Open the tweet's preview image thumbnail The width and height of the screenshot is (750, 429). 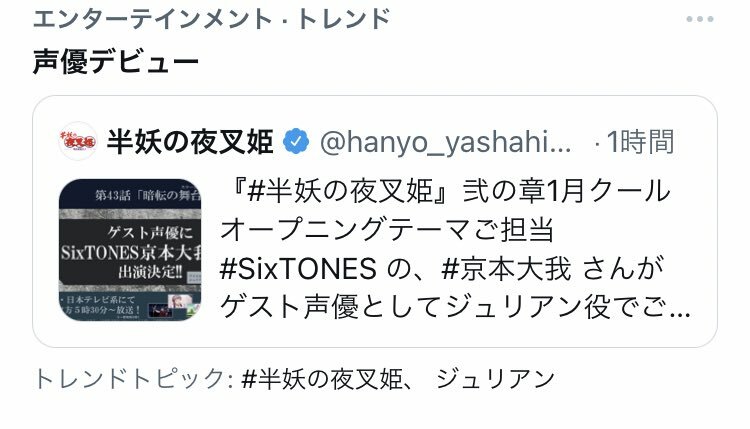coord(130,249)
